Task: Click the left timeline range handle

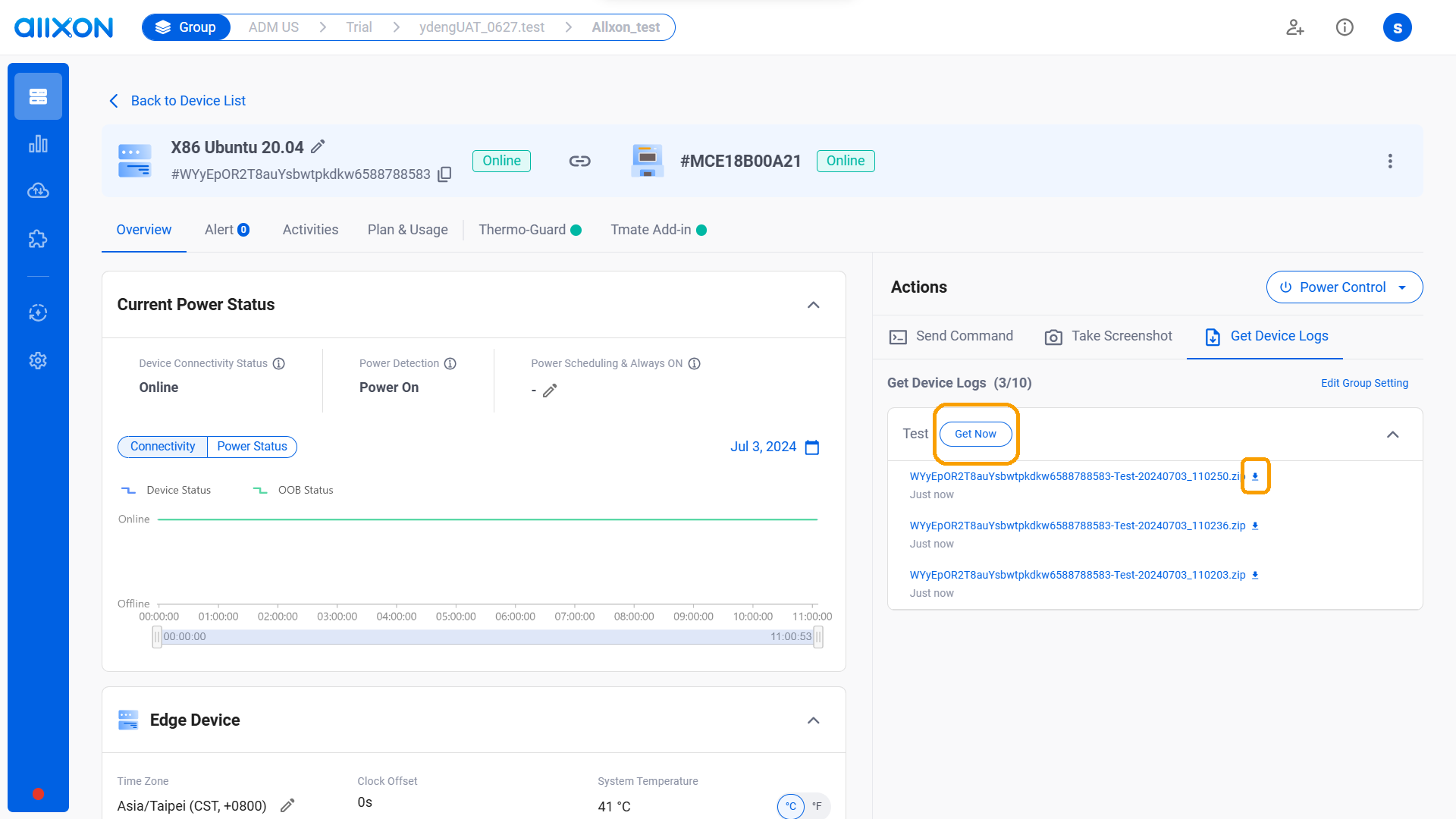Action: coord(157,637)
